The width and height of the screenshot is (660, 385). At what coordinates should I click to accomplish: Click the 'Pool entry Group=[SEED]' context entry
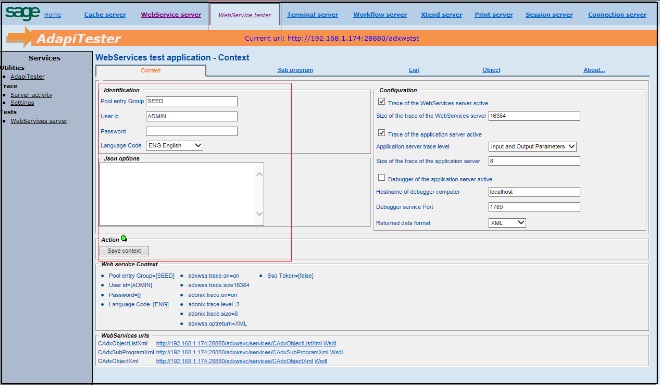tap(141, 276)
